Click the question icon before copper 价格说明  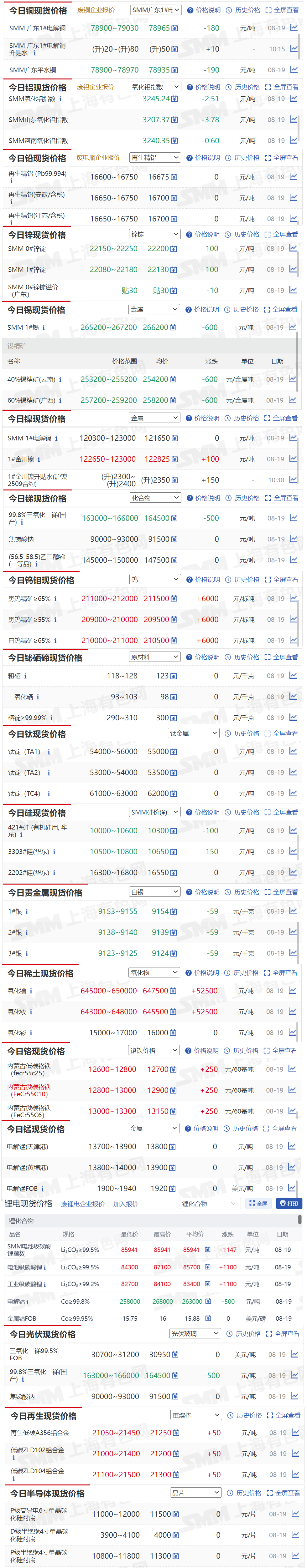click(190, 10)
